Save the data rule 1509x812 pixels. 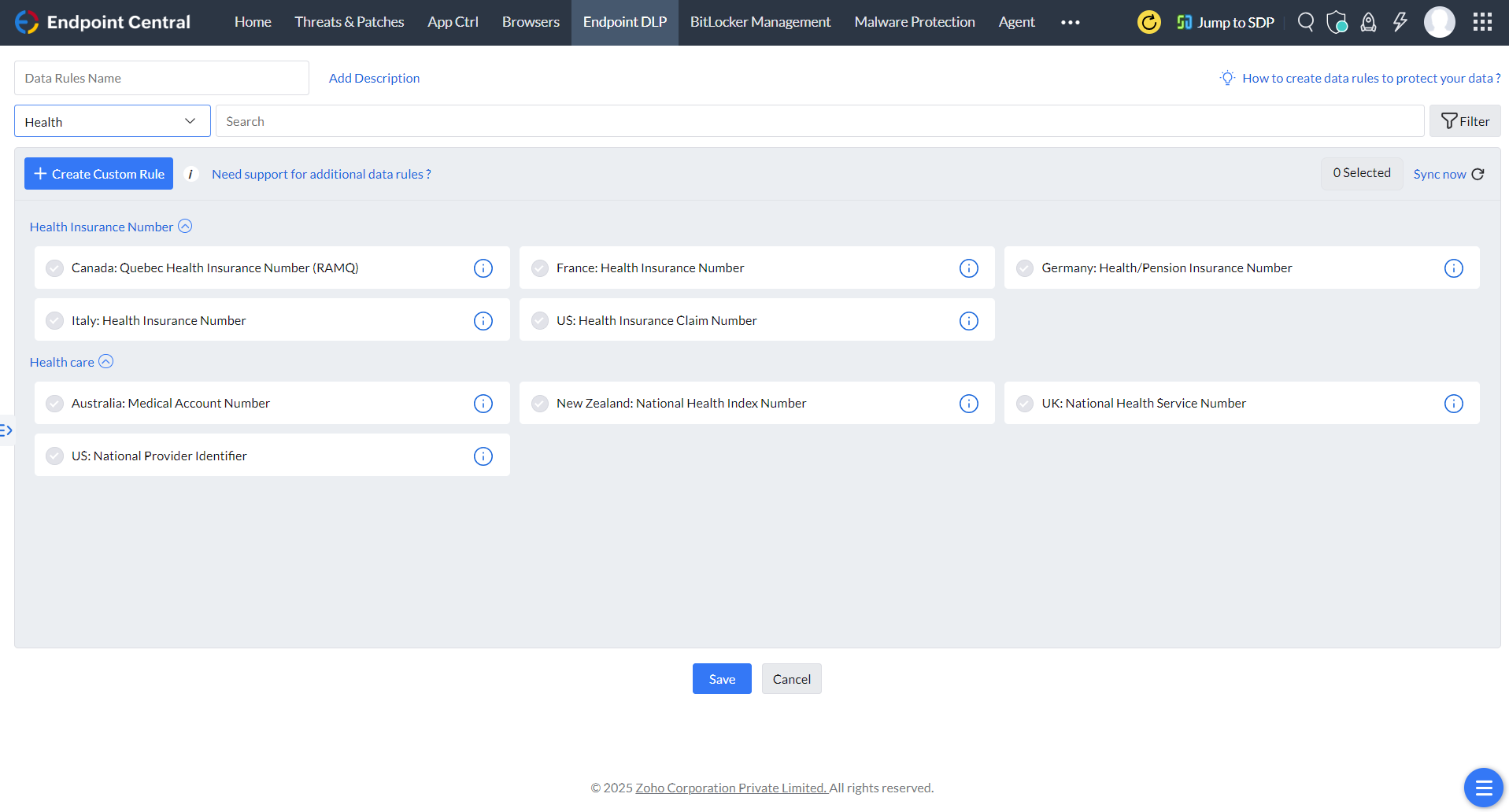coord(722,679)
